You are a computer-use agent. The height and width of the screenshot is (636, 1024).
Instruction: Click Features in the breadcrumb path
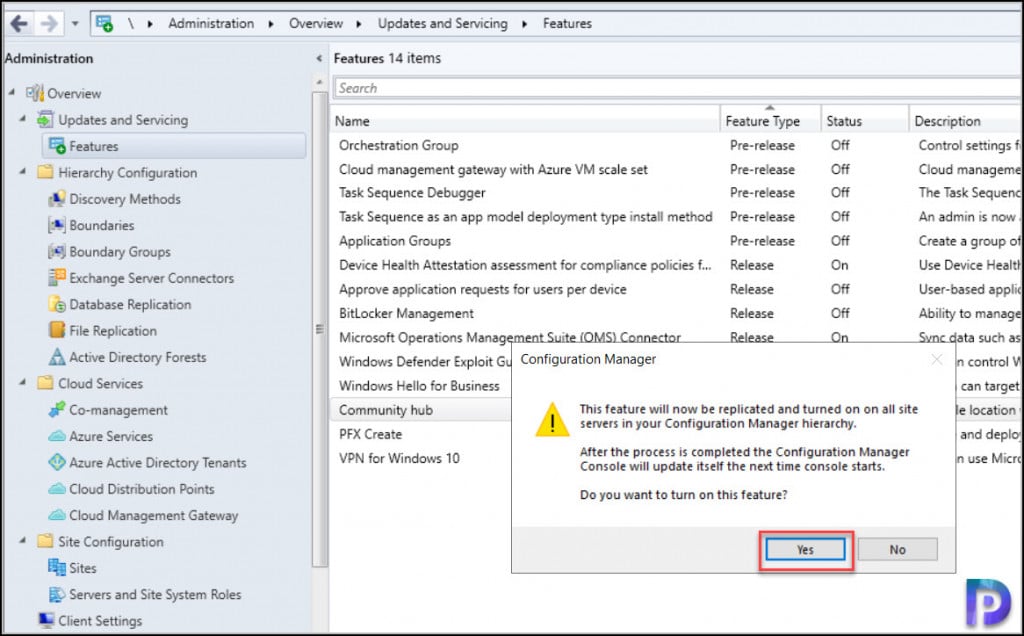(x=567, y=24)
